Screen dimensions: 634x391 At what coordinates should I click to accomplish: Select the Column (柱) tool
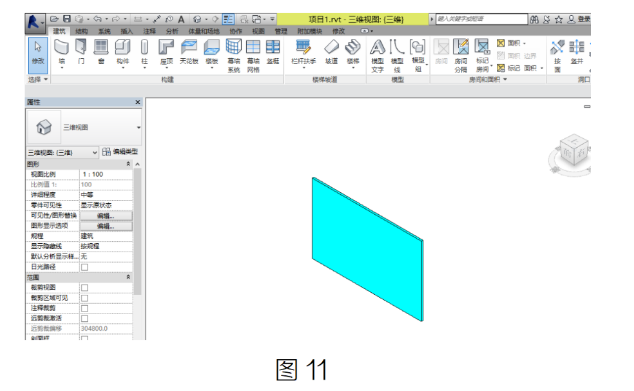click(x=144, y=53)
